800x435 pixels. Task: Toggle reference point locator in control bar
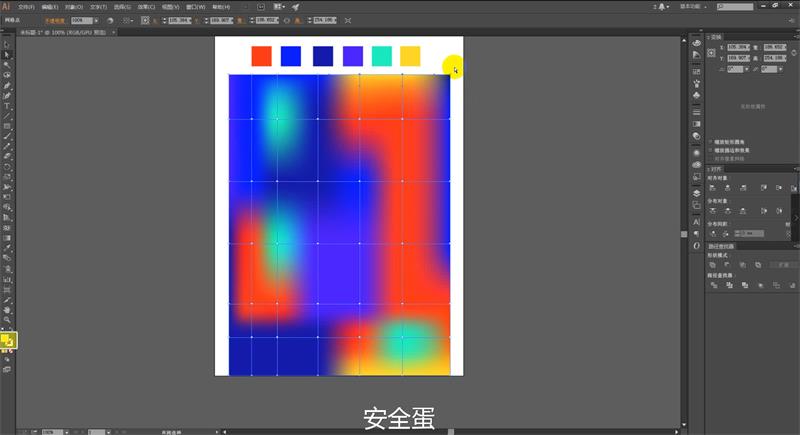click(x=145, y=20)
